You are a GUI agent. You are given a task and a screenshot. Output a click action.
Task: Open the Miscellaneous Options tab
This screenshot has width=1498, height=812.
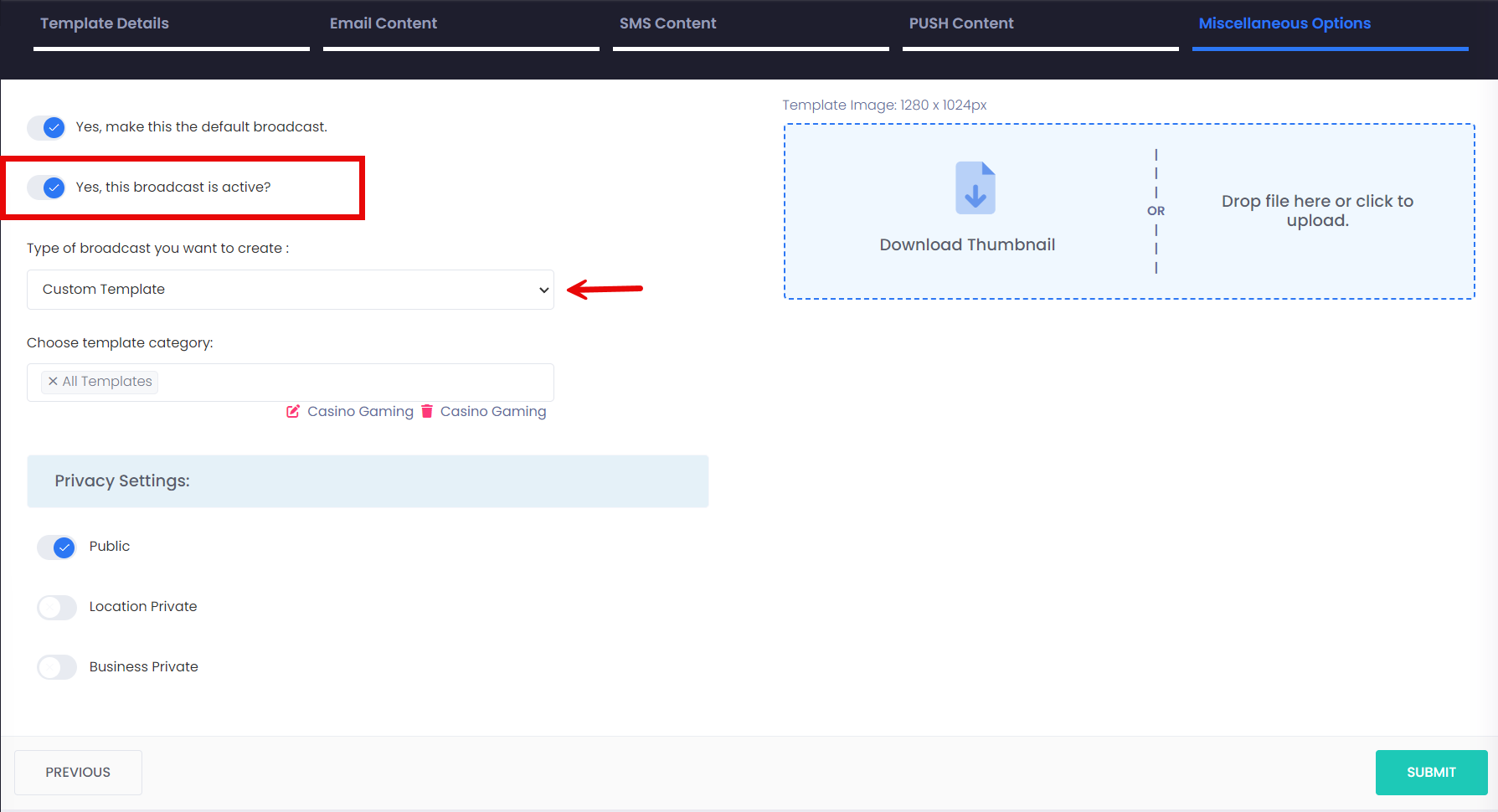click(x=1284, y=23)
